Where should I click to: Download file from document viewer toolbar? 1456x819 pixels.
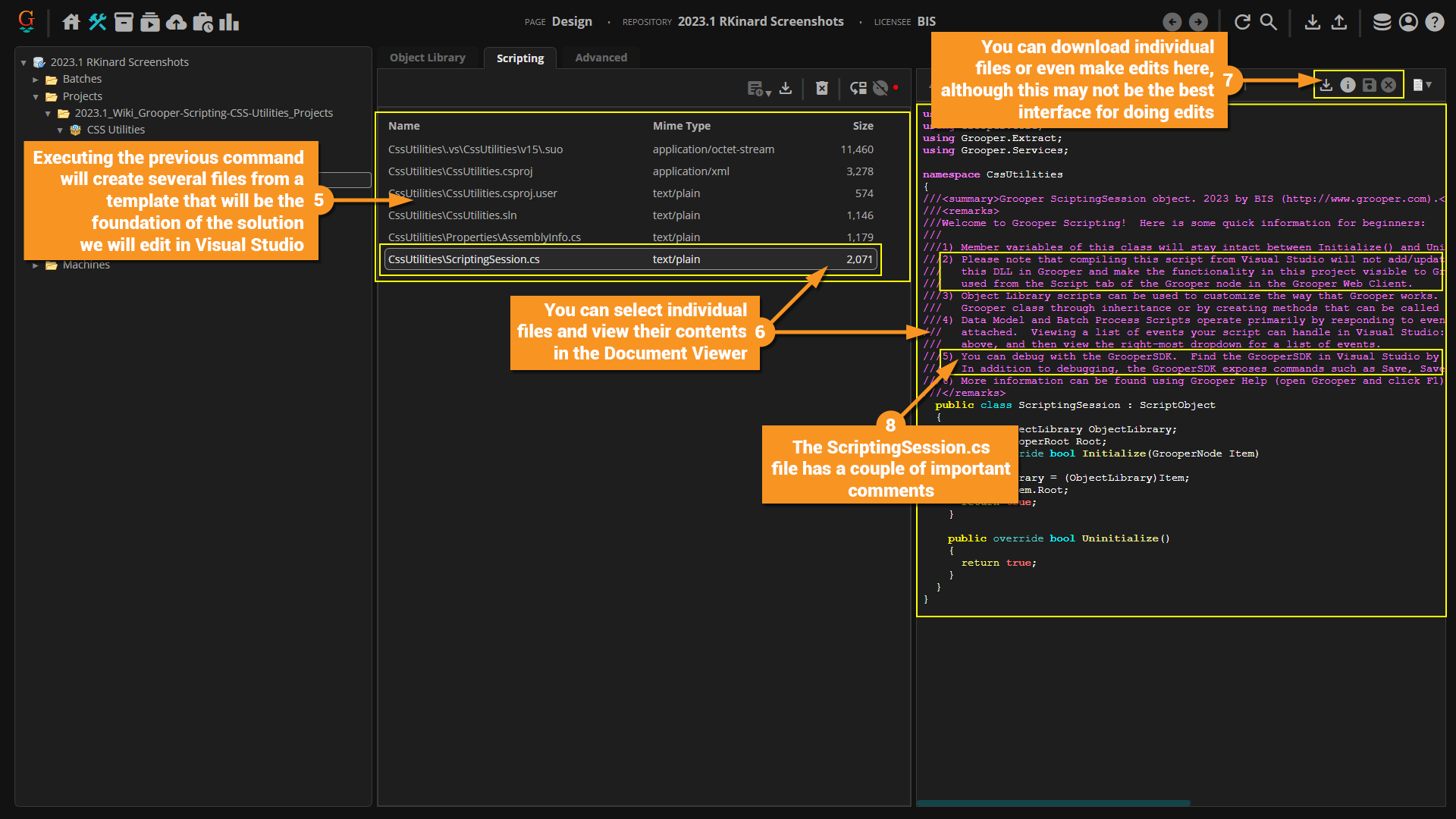(x=1326, y=85)
